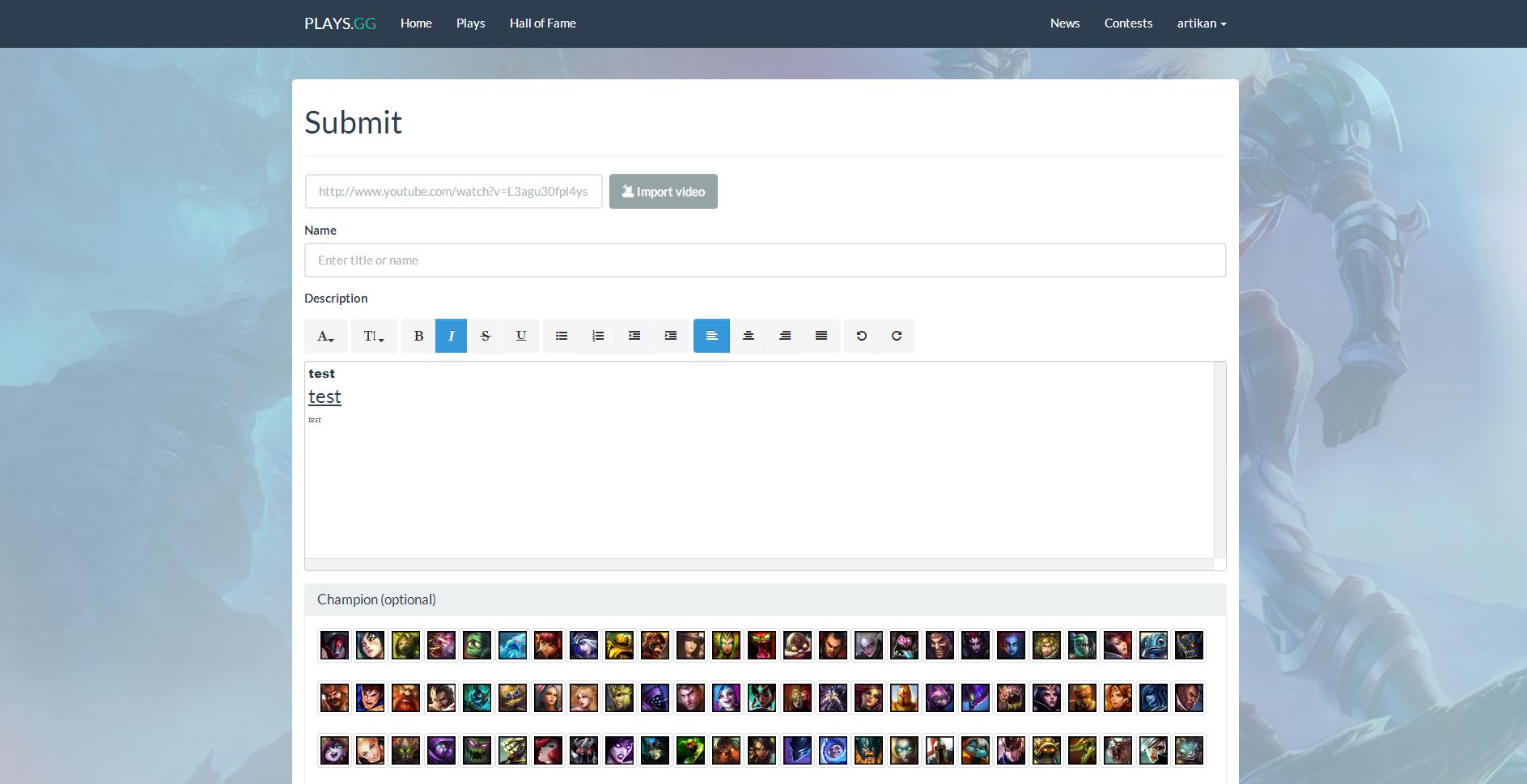1527x784 pixels.
Task: Select justify alignment
Action: pos(821,336)
